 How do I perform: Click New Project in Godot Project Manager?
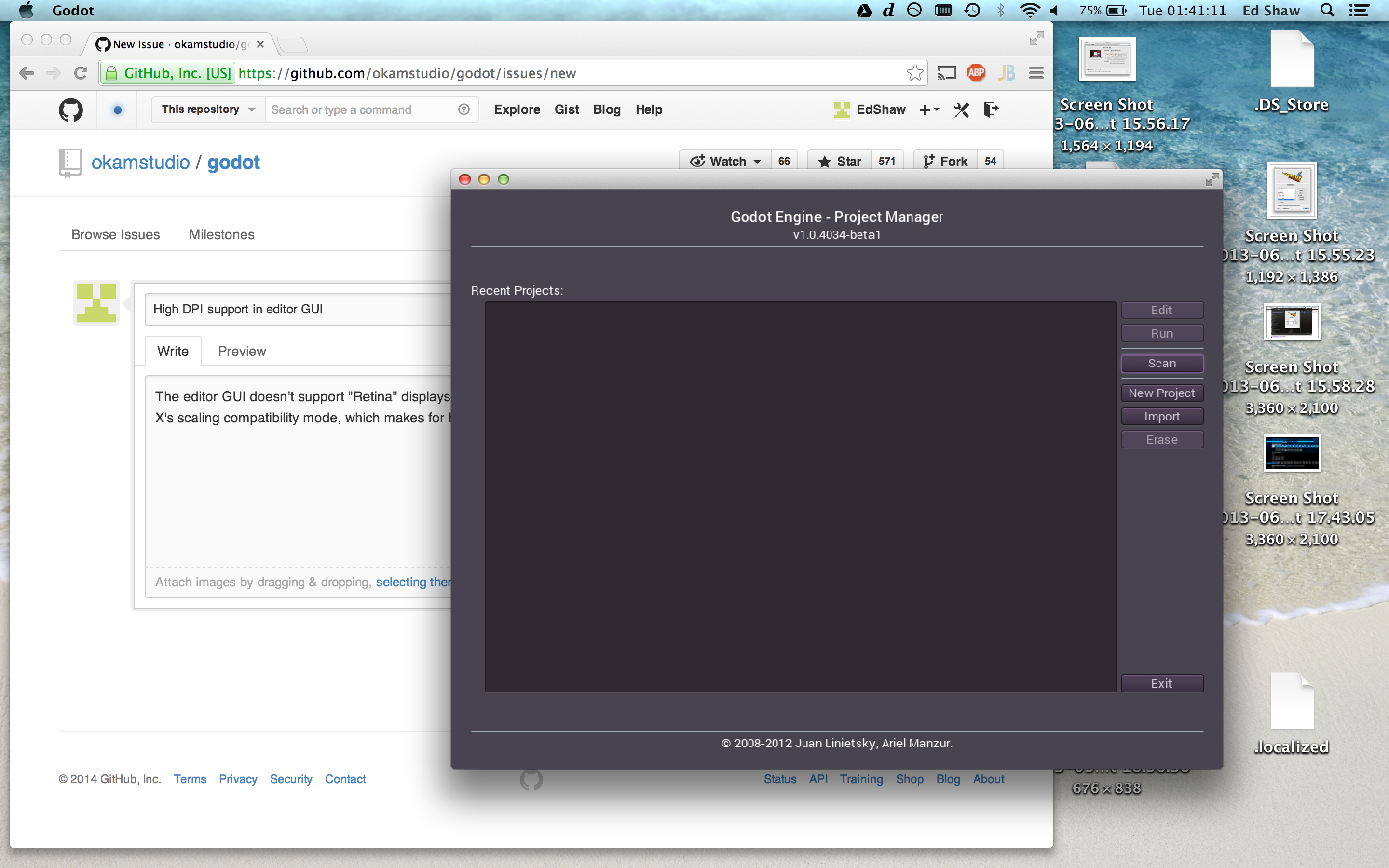tap(1162, 393)
